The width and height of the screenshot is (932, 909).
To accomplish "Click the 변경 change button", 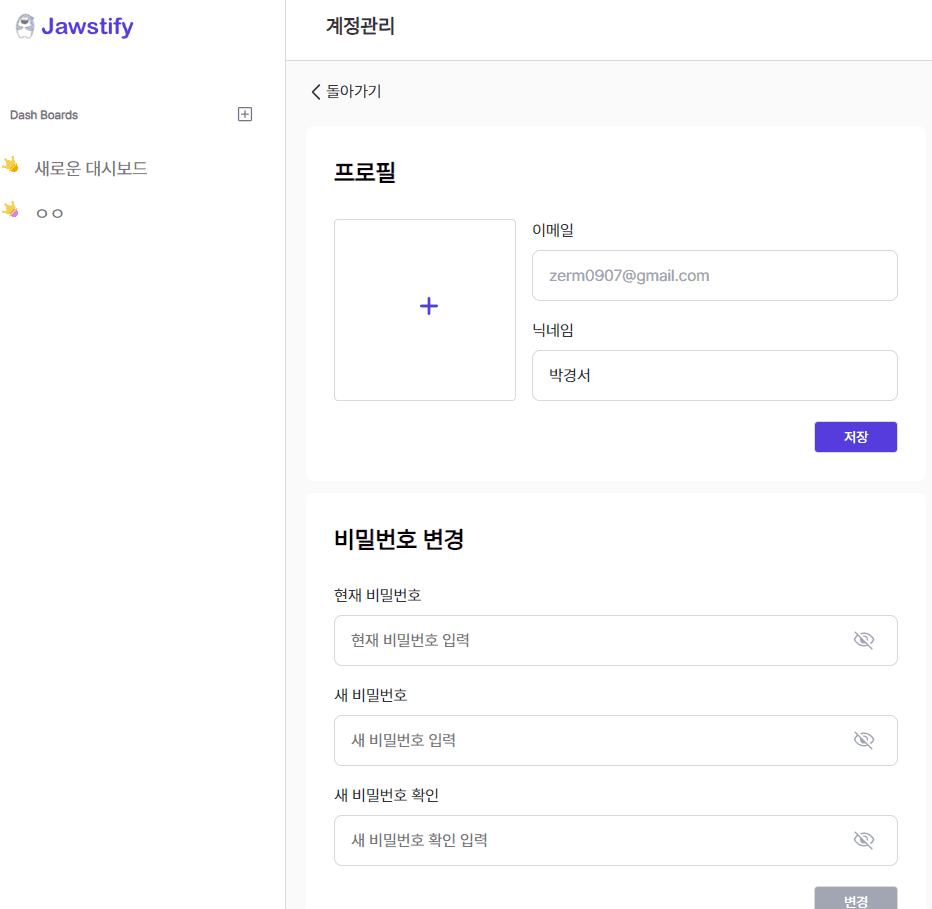I will [856, 897].
